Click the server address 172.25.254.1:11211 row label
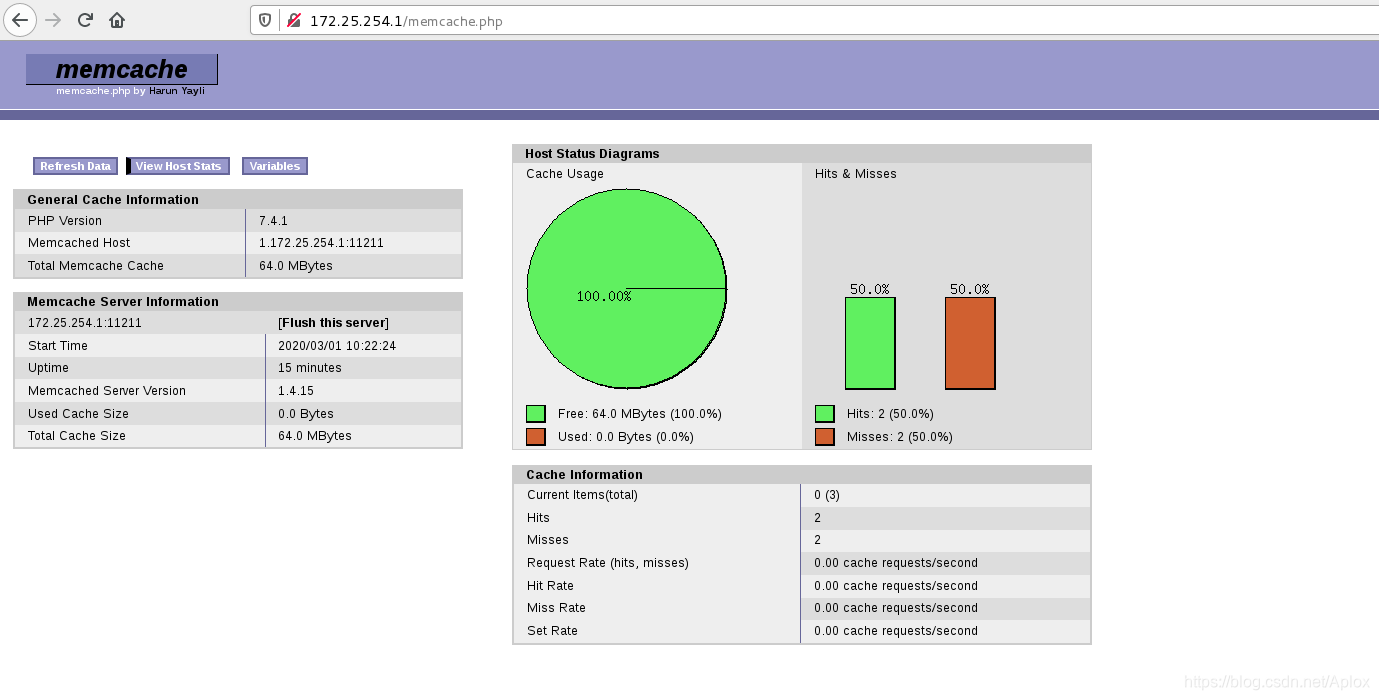Screen dimensions: 1379x700 (85, 323)
